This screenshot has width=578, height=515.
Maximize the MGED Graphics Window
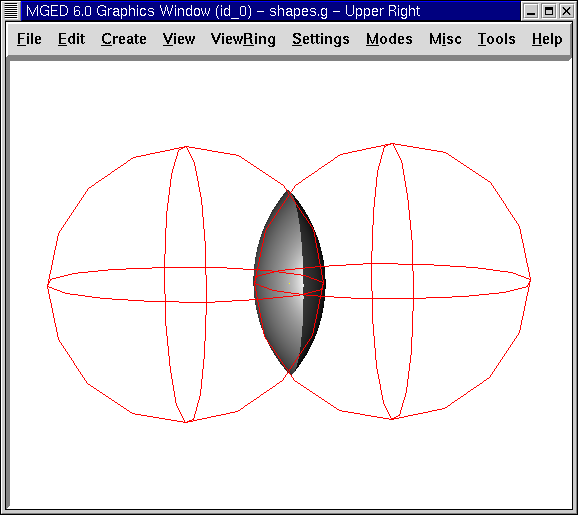(x=549, y=11)
